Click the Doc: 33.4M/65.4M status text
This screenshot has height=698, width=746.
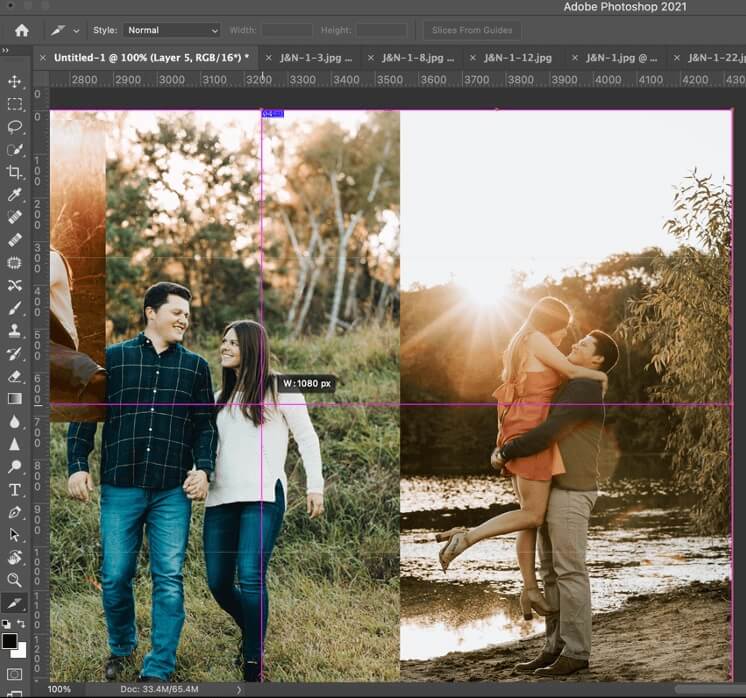pyautogui.click(x=159, y=689)
